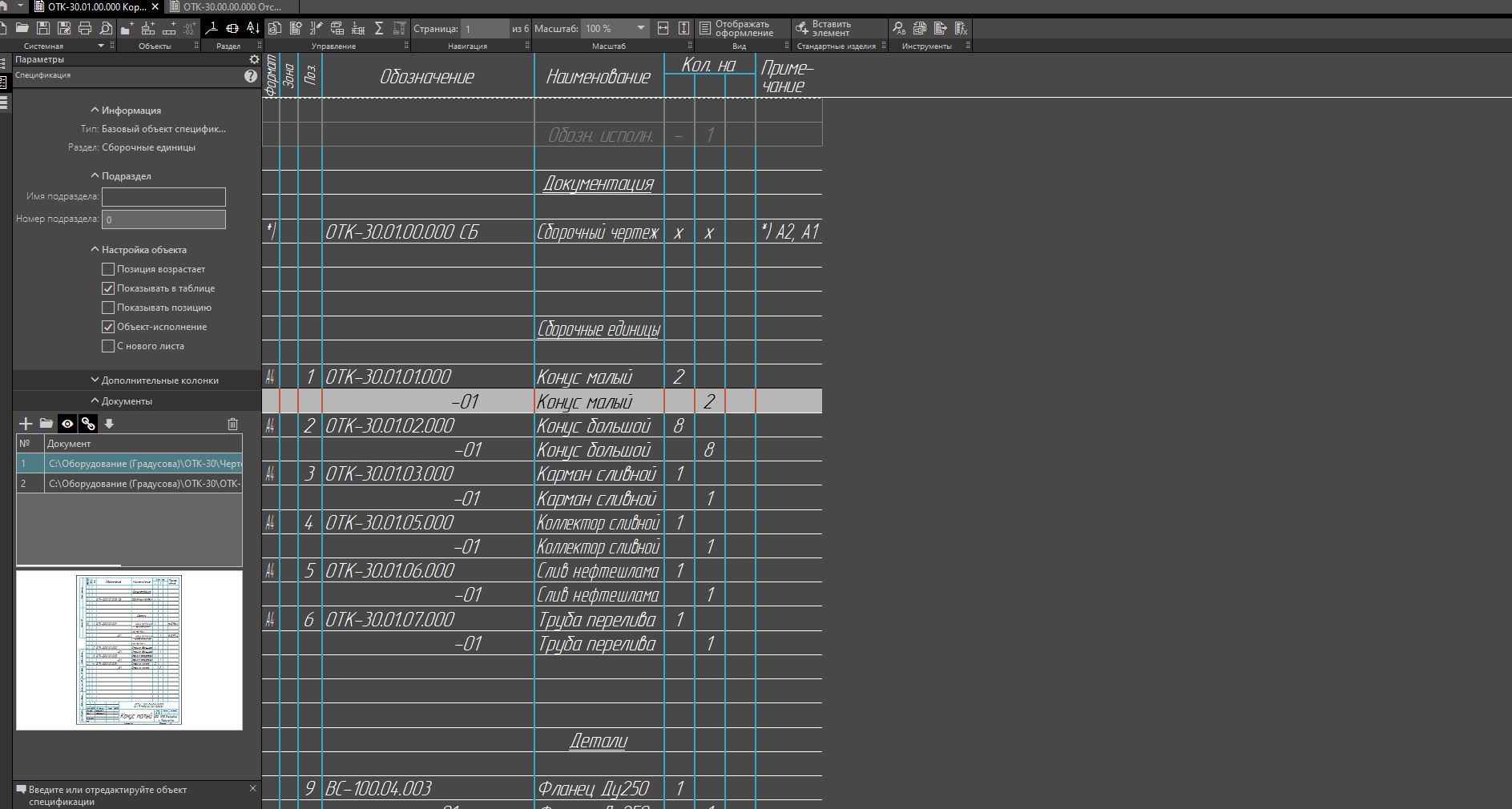The height and width of the screenshot is (809, 1512).
Task: Fit page to height
Action: pos(683,28)
